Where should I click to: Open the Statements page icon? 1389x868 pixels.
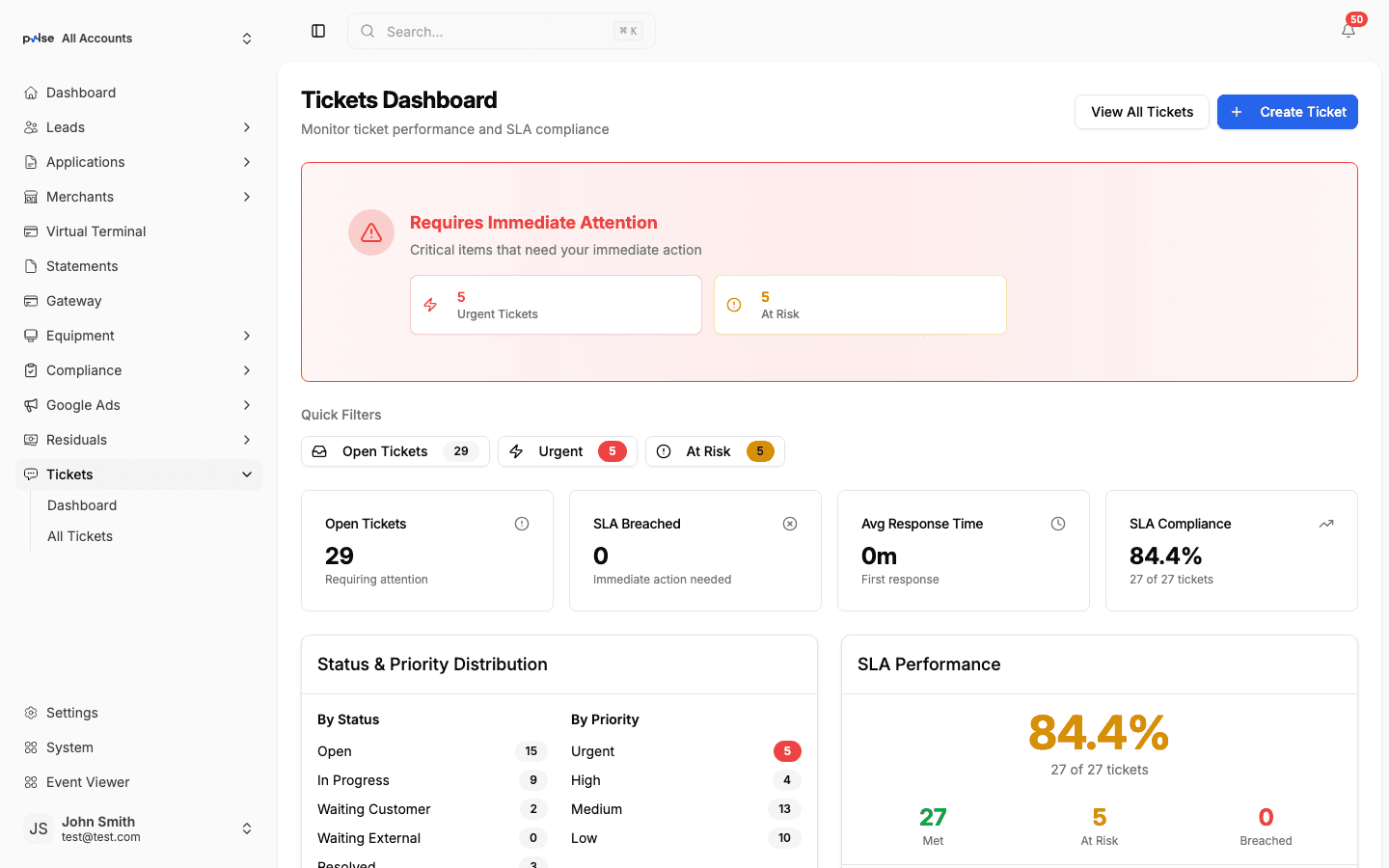point(30,265)
